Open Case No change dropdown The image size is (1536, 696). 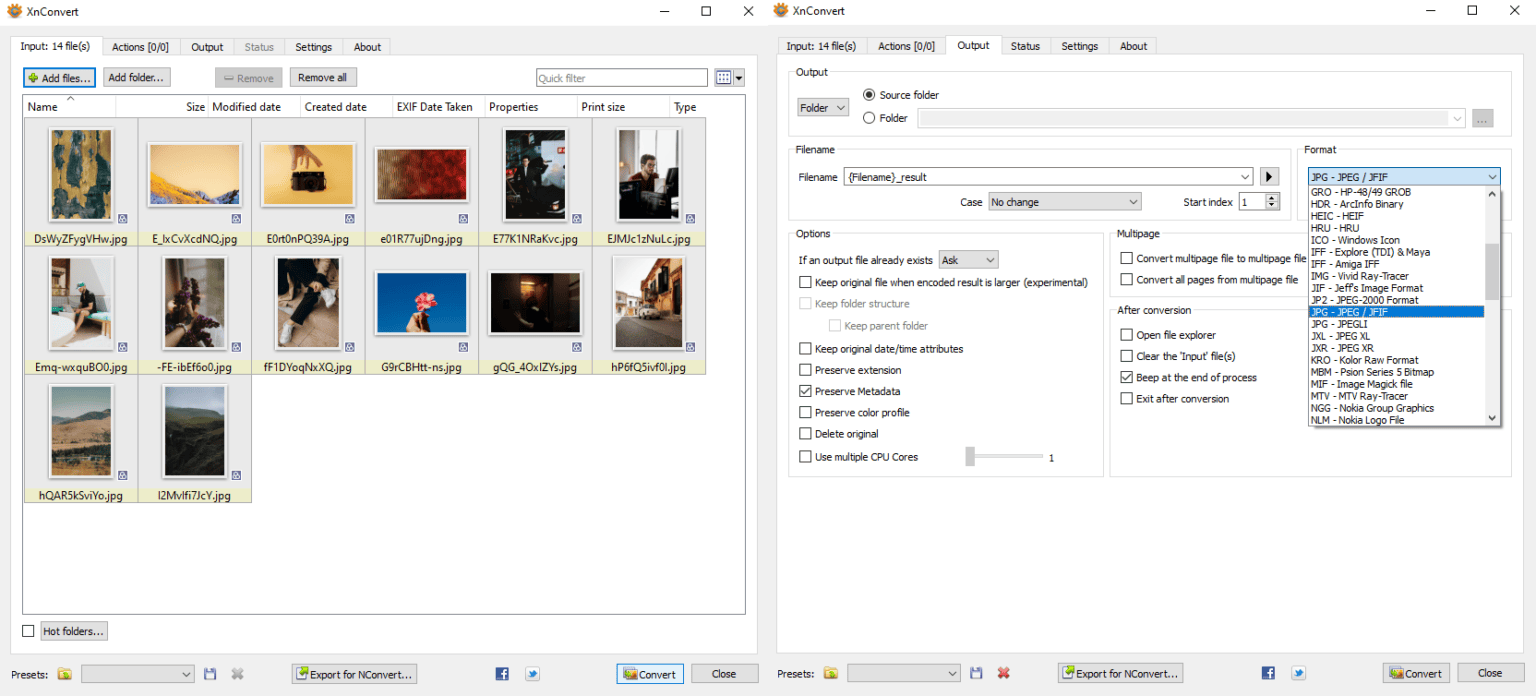tap(1064, 202)
